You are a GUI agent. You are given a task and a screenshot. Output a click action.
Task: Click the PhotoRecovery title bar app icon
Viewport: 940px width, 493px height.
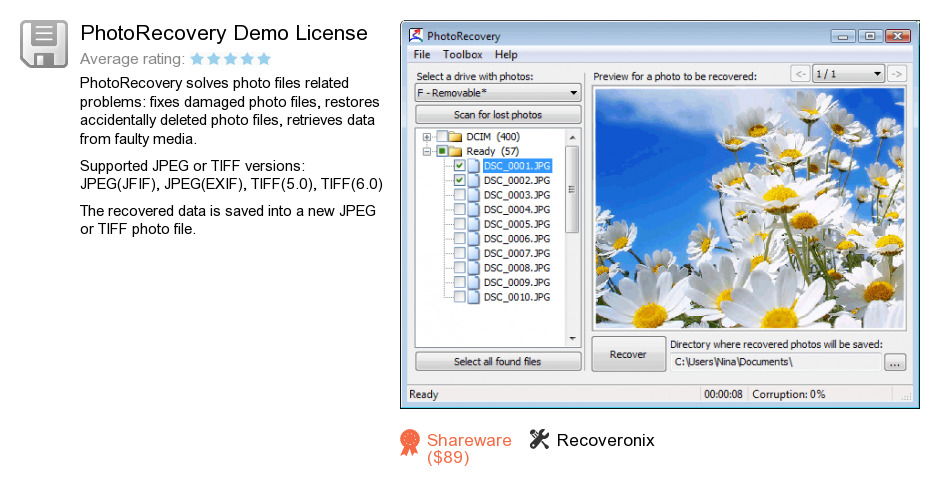point(415,35)
